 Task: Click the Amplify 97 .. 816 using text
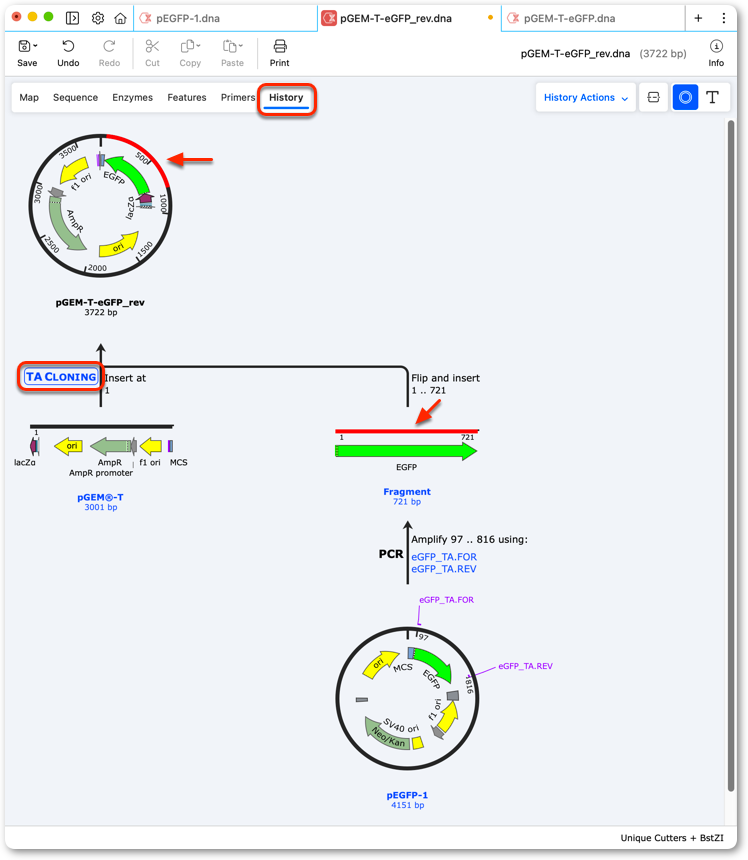point(469,540)
